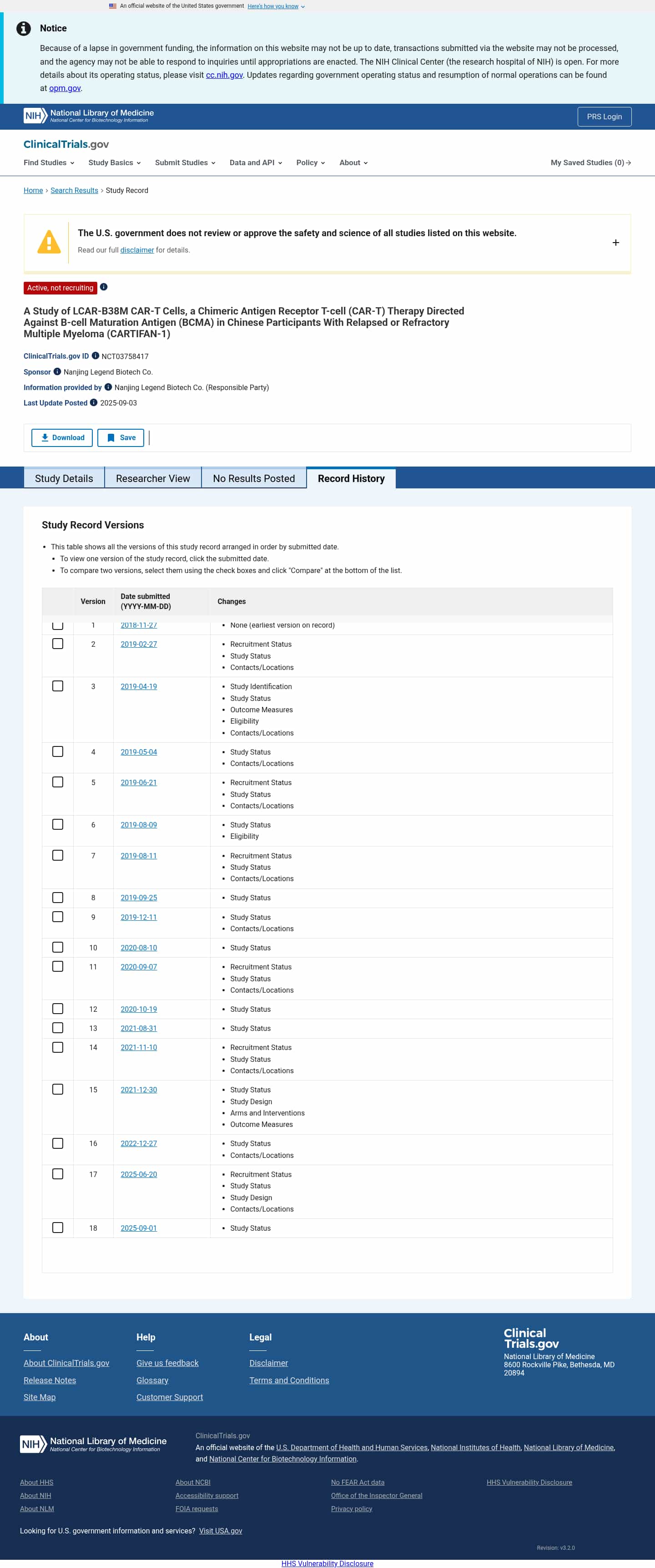Click the Download button with arrow icon
Image resolution: width=655 pixels, height=1568 pixels.
coord(62,438)
